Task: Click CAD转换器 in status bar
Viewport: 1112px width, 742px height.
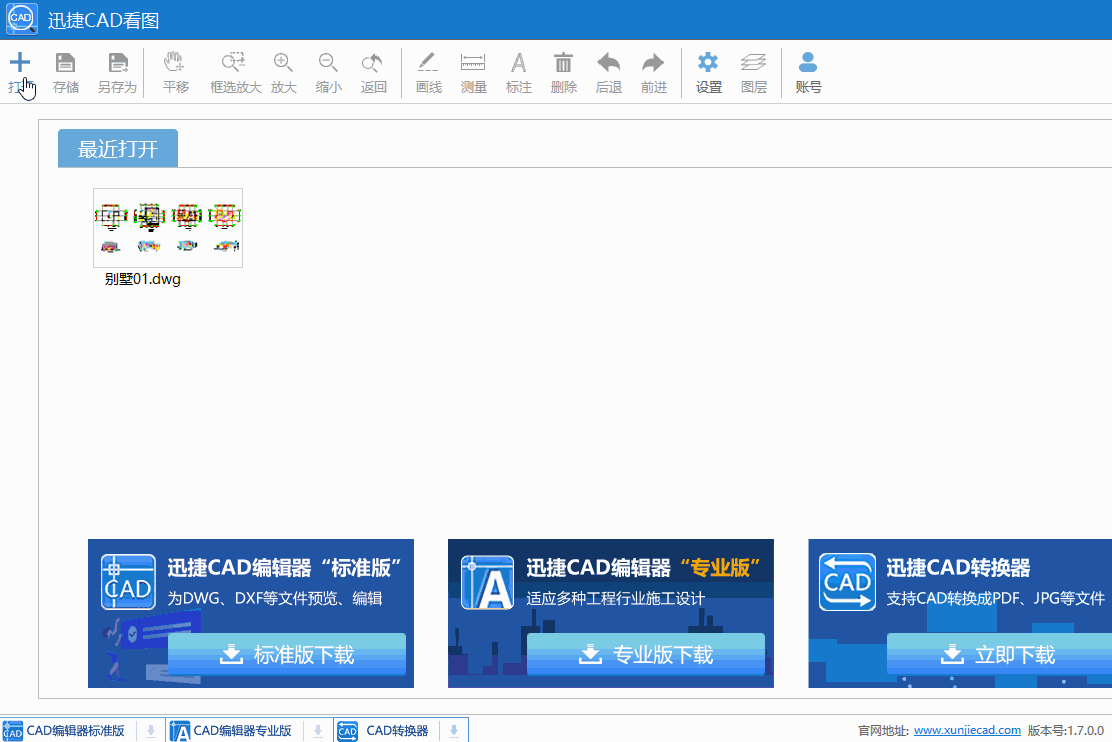Action: click(397, 731)
